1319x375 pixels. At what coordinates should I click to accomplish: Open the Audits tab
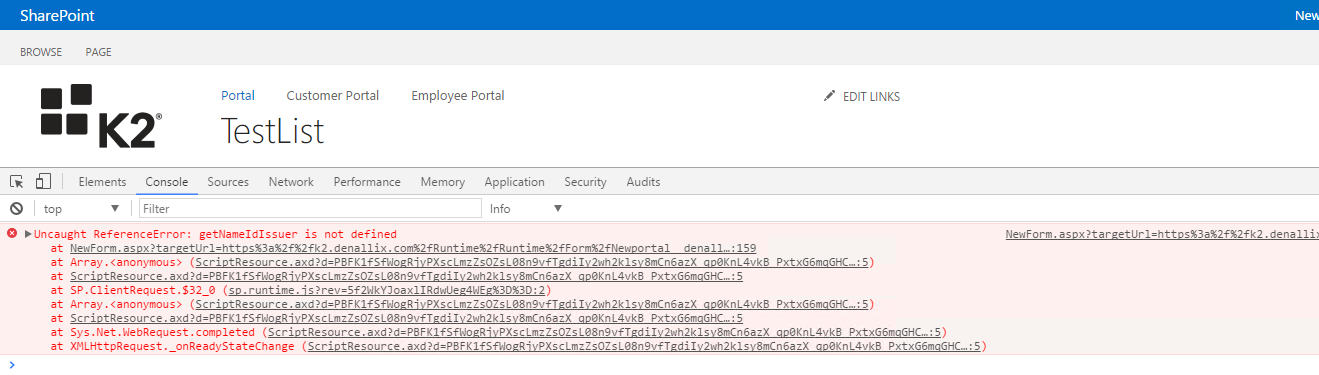click(x=643, y=182)
